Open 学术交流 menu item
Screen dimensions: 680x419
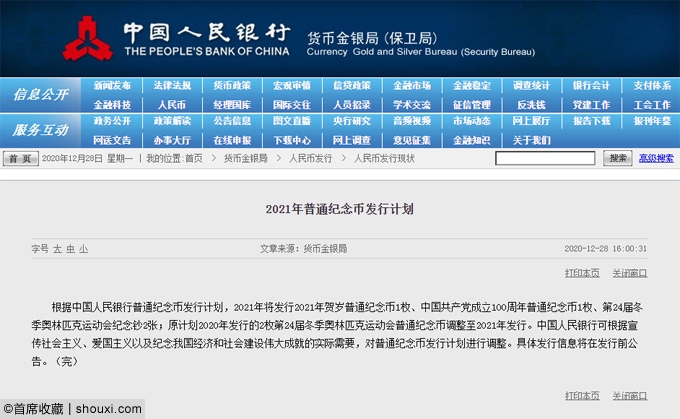[412, 105]
